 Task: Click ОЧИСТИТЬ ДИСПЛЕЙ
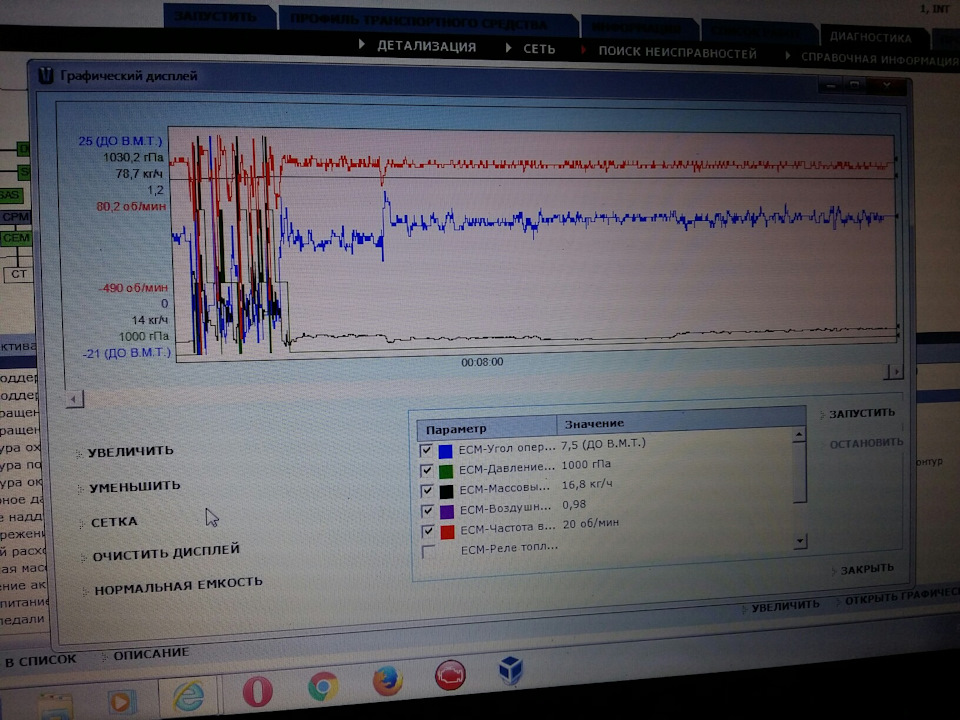click(x=166, y=553)
